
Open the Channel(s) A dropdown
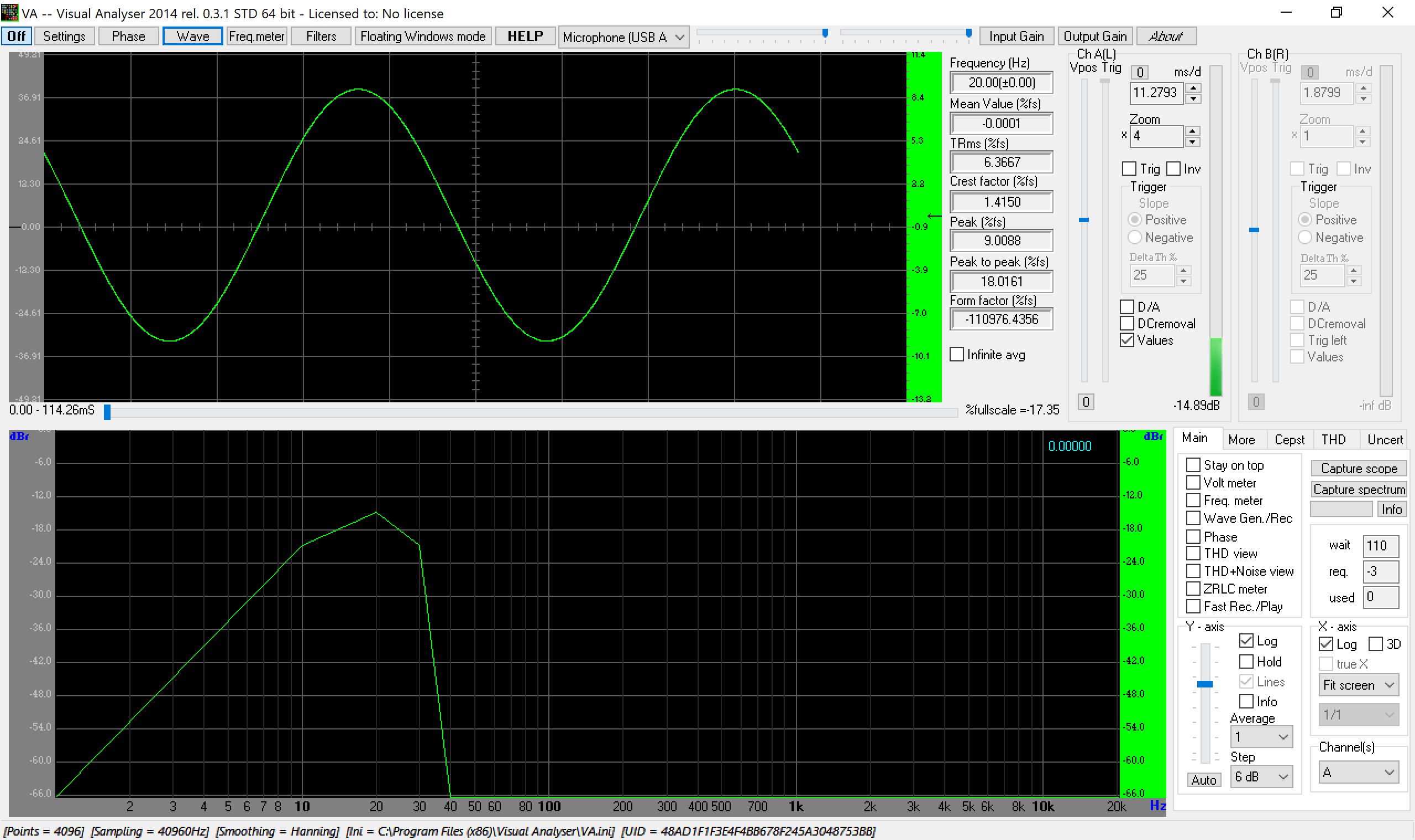pyautogui.click(x=1359, y=772)
